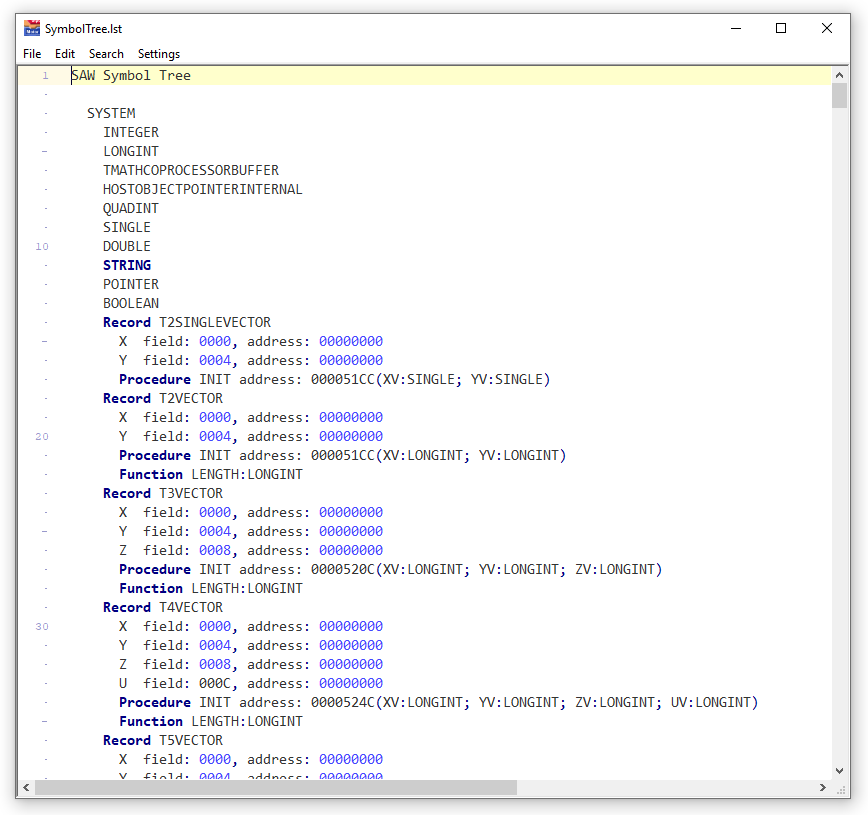The image size is (868, 815).
Task: Click the QUADINT type line
Action: point(131,208)
